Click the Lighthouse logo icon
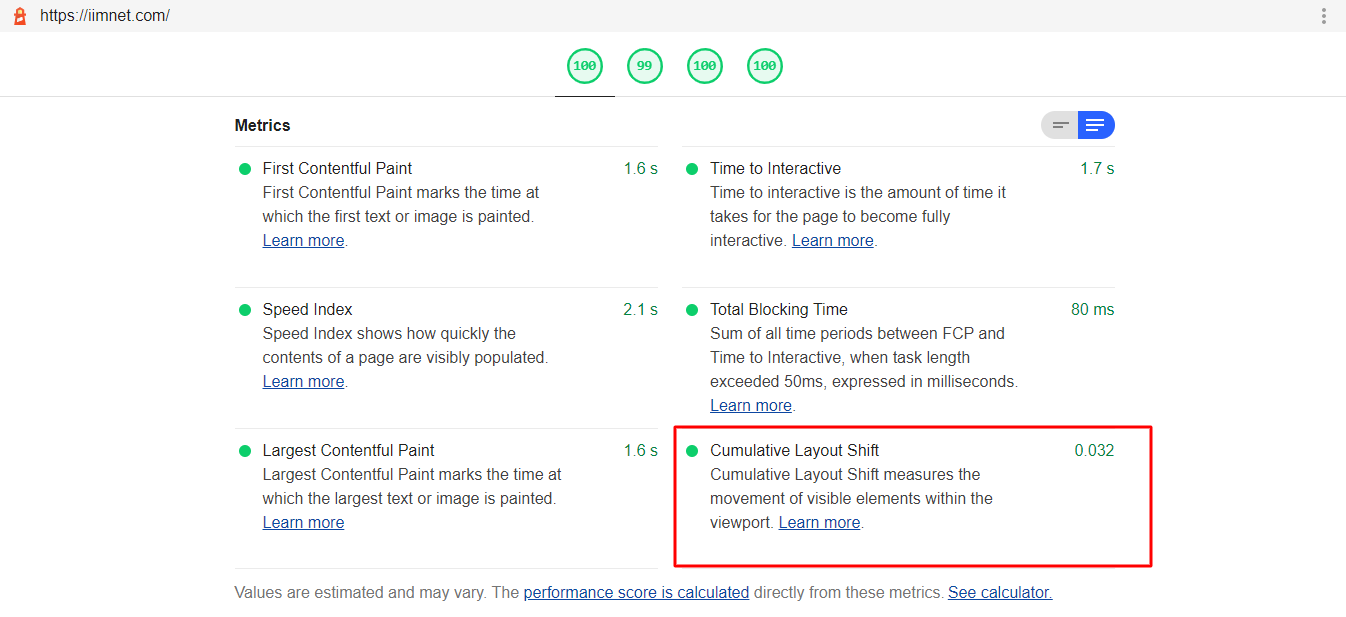The height and width of the screenshot is (617, 1346). coord(19,16)
